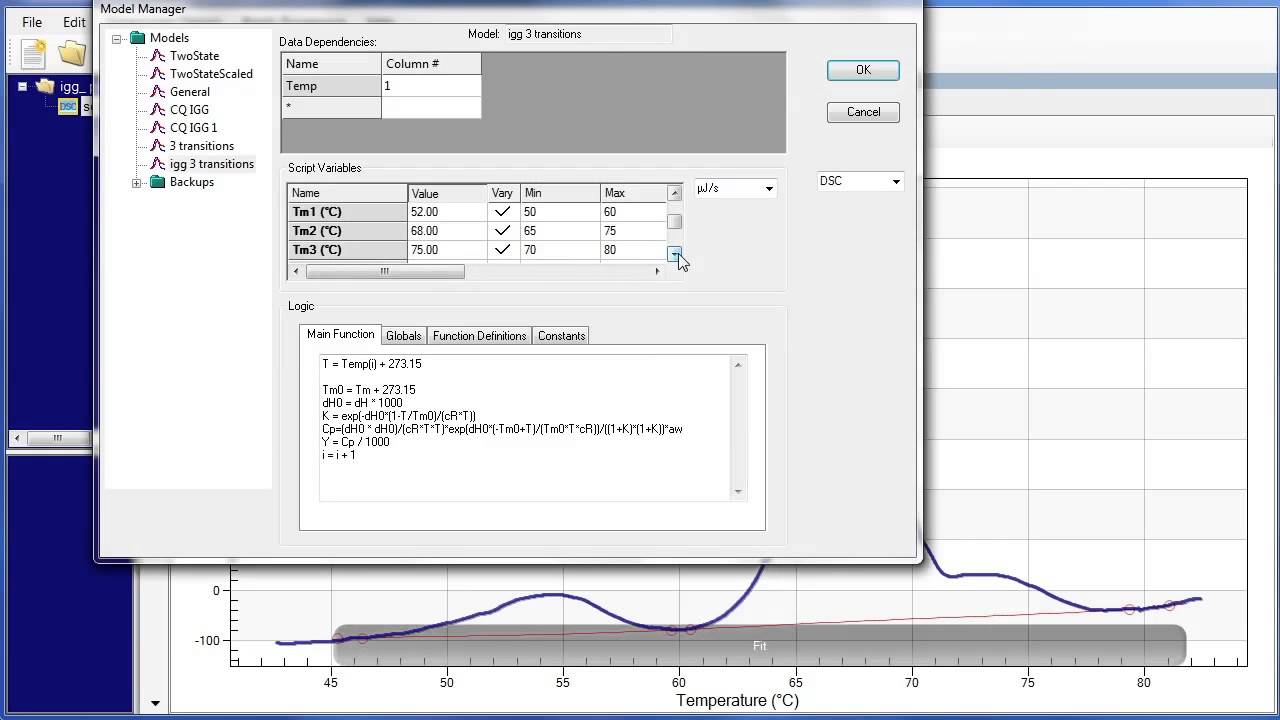
Task: Switch to the Globals tab
Action: point(403,336)
